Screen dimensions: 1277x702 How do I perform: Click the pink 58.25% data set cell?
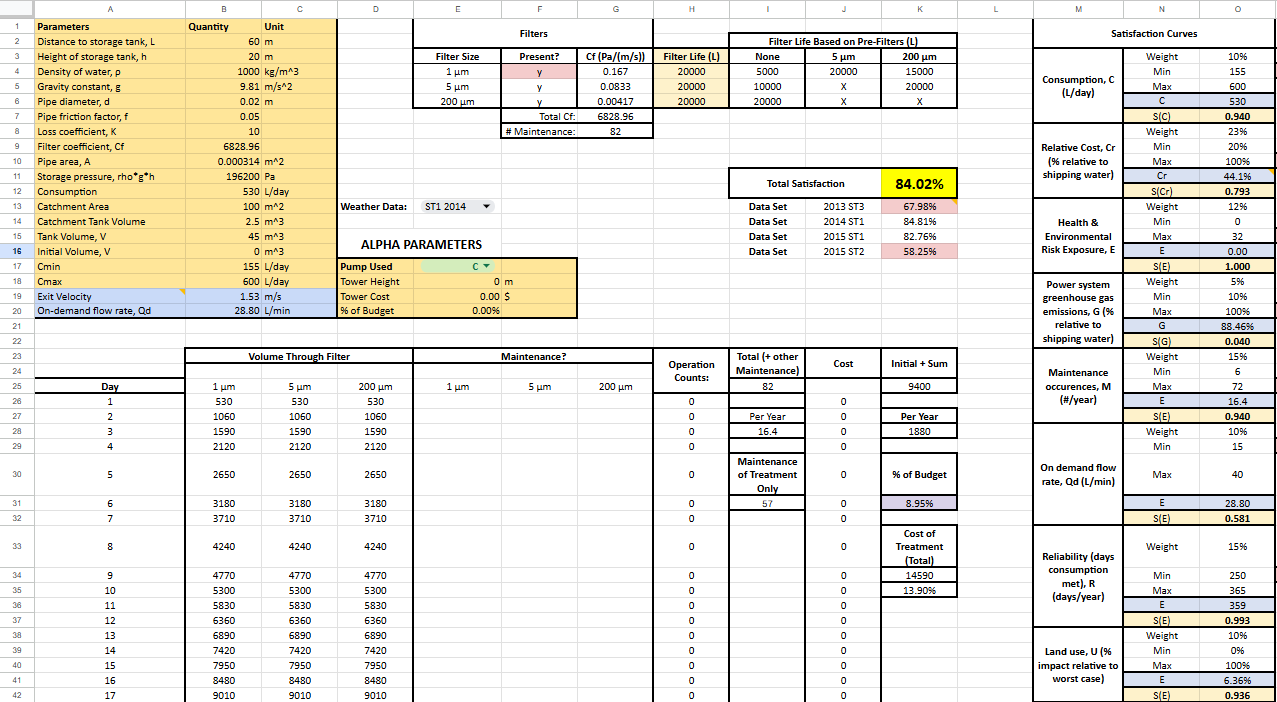click(x=919, y=252)
